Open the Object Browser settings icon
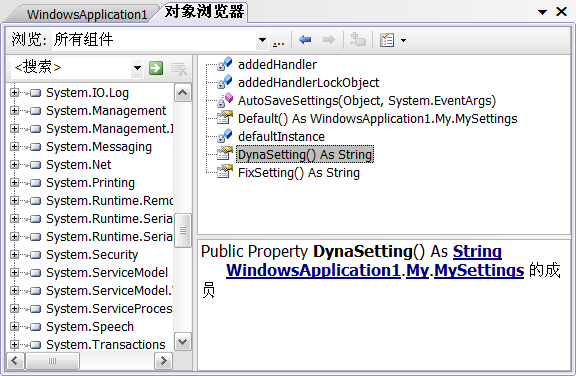 [x=387, y=40]
